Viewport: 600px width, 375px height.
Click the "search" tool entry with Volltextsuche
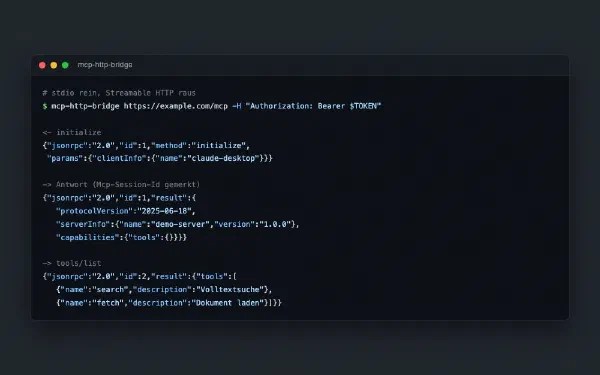click(164, 290)
